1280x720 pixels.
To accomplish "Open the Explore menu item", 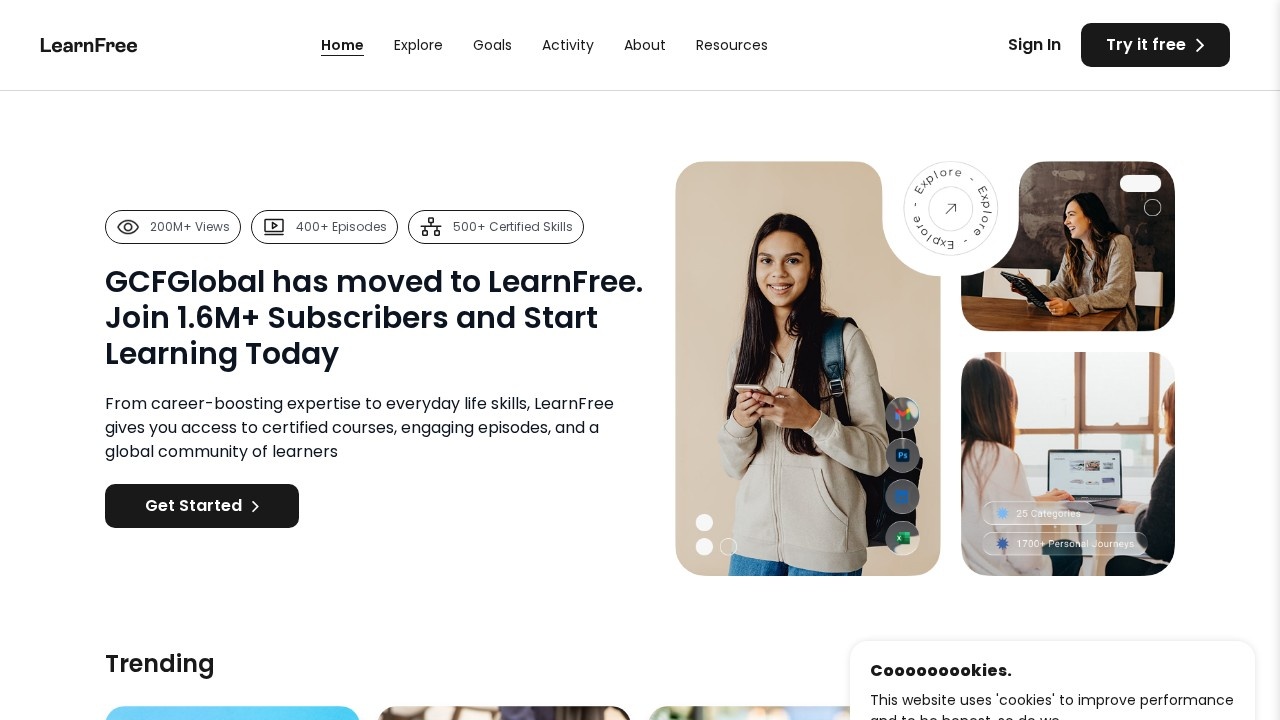I will (418, 45).
